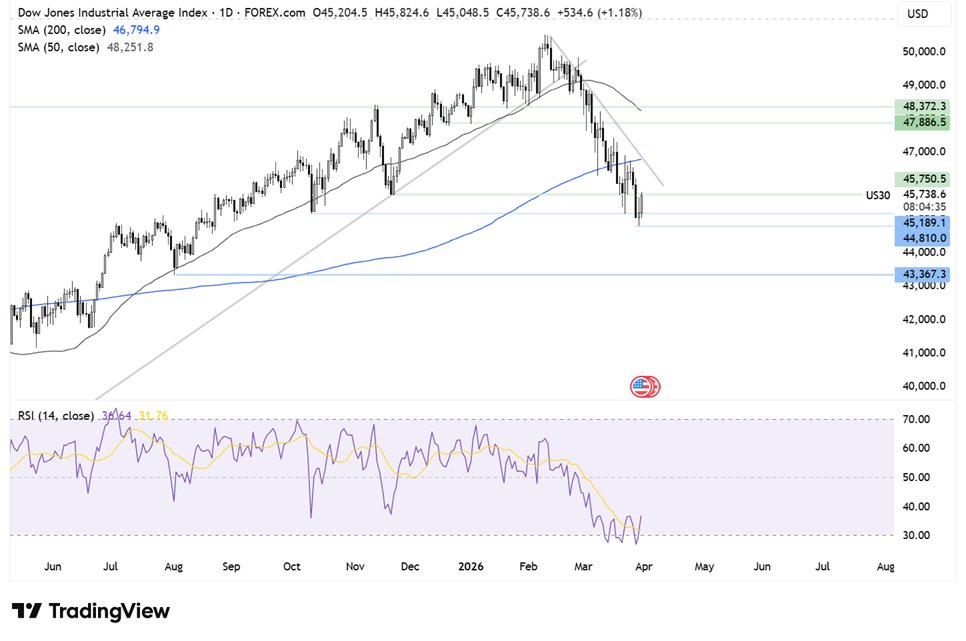966x641 pixels.
Task: Click the US30 price label
Action: 877,195
